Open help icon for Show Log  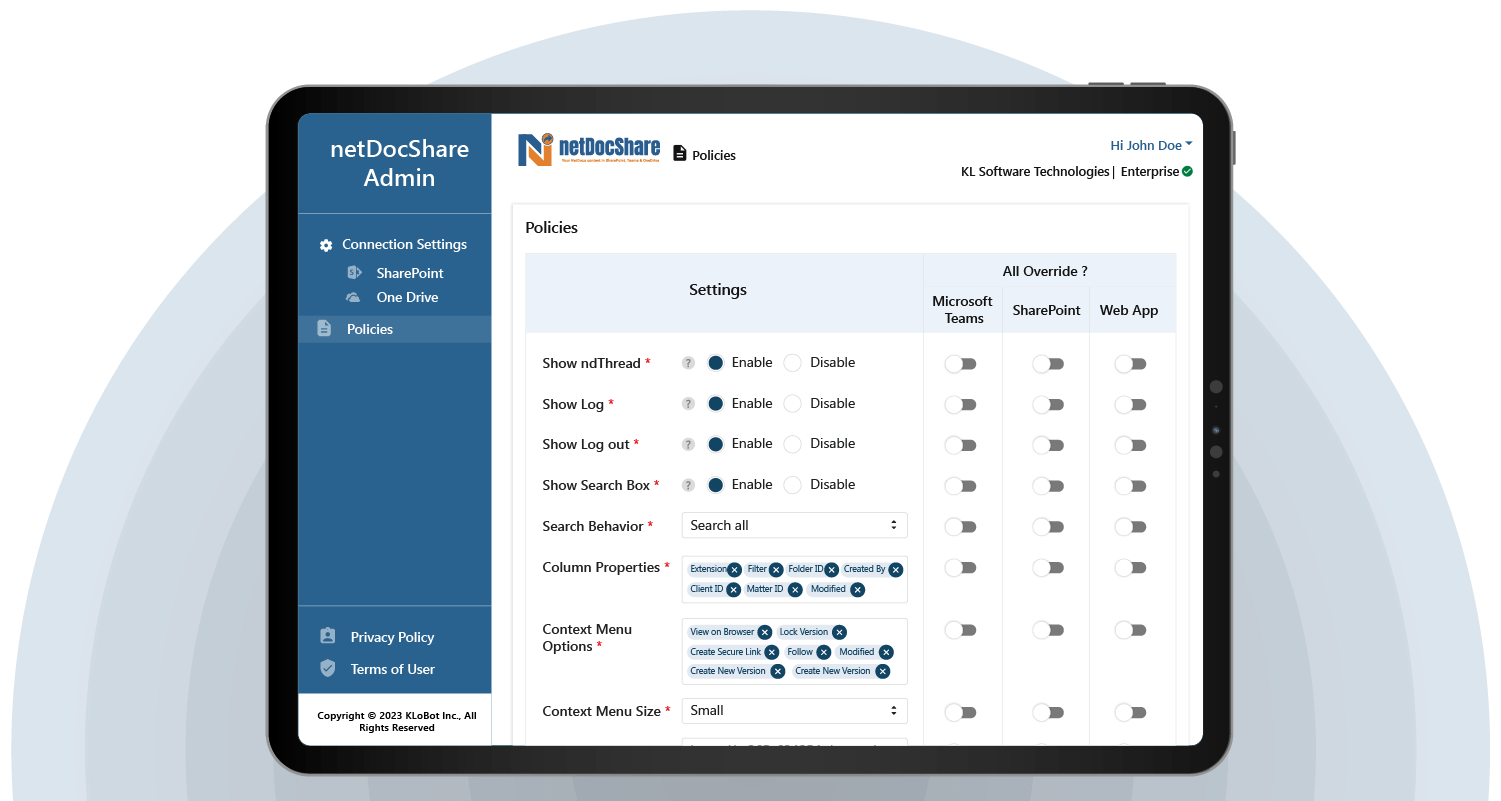688,404
